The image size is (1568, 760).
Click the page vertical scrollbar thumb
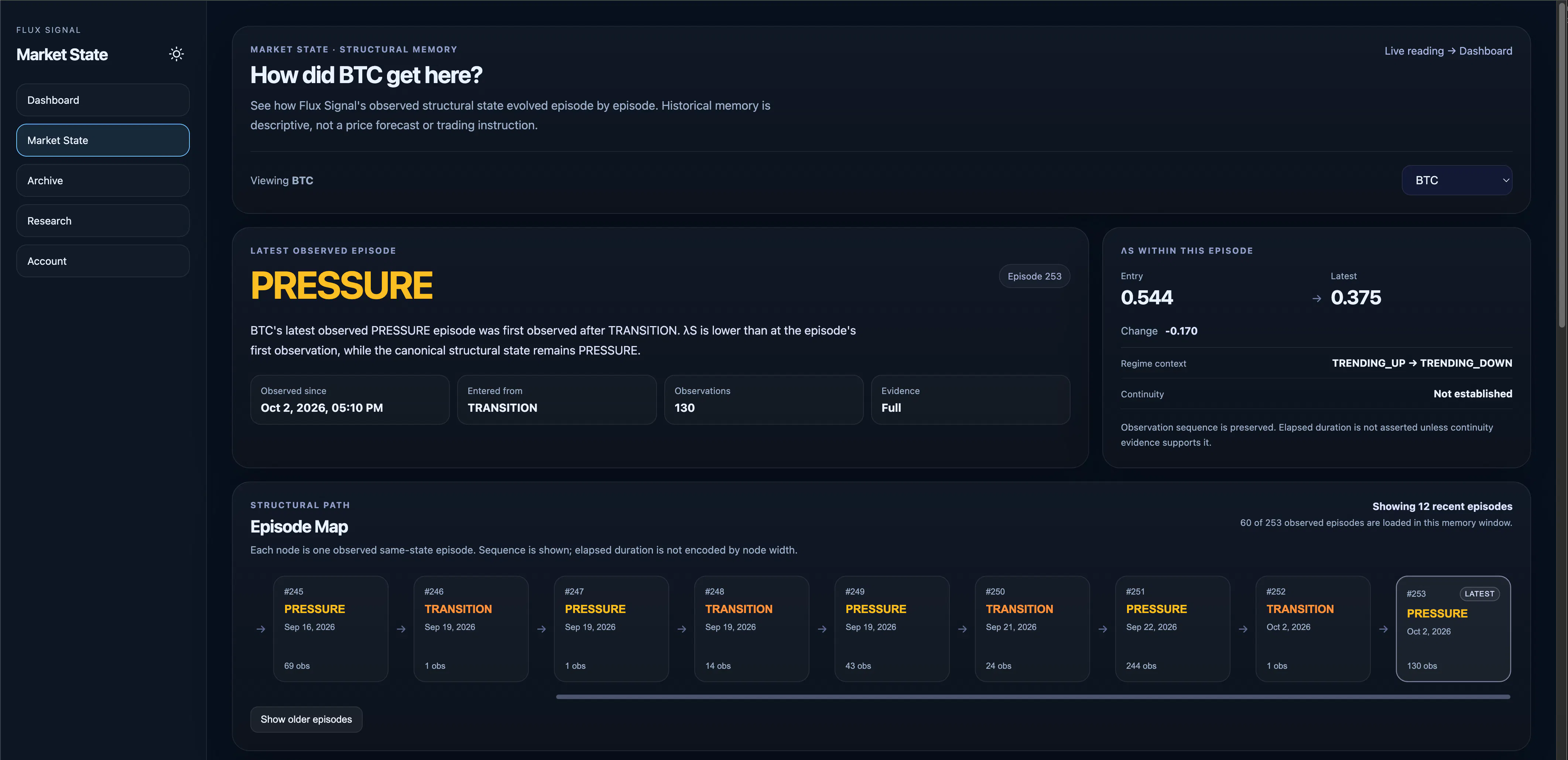click(1562, 165)
